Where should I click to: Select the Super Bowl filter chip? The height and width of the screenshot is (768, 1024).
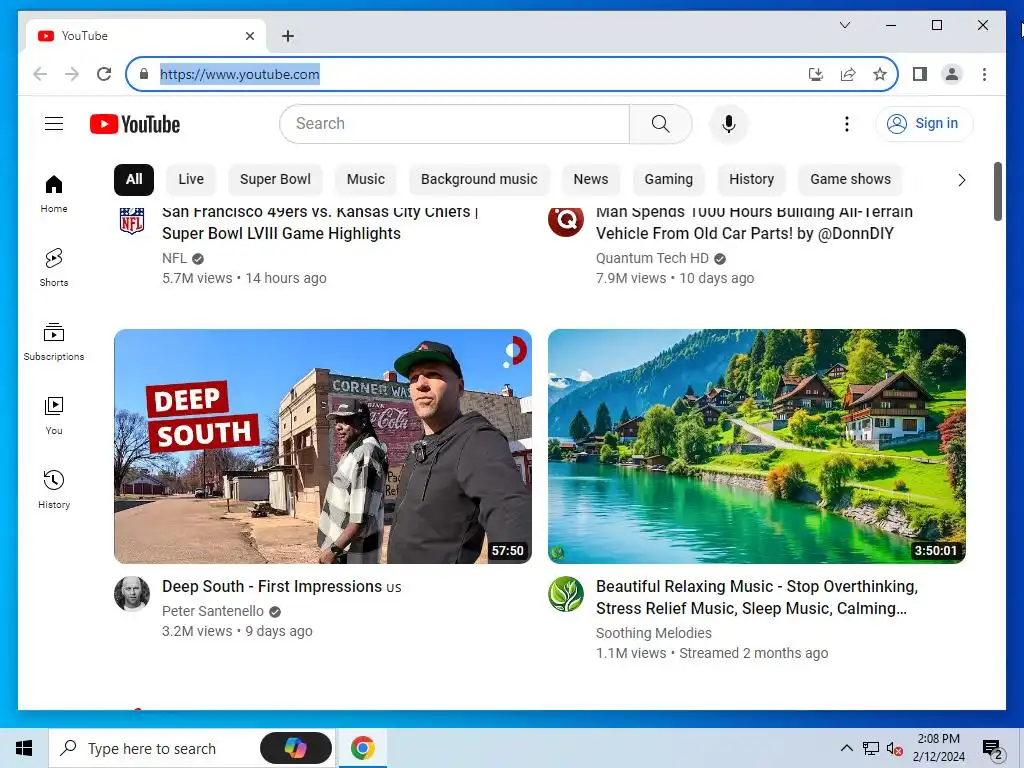pyautogui.click(x=275, y=180)
